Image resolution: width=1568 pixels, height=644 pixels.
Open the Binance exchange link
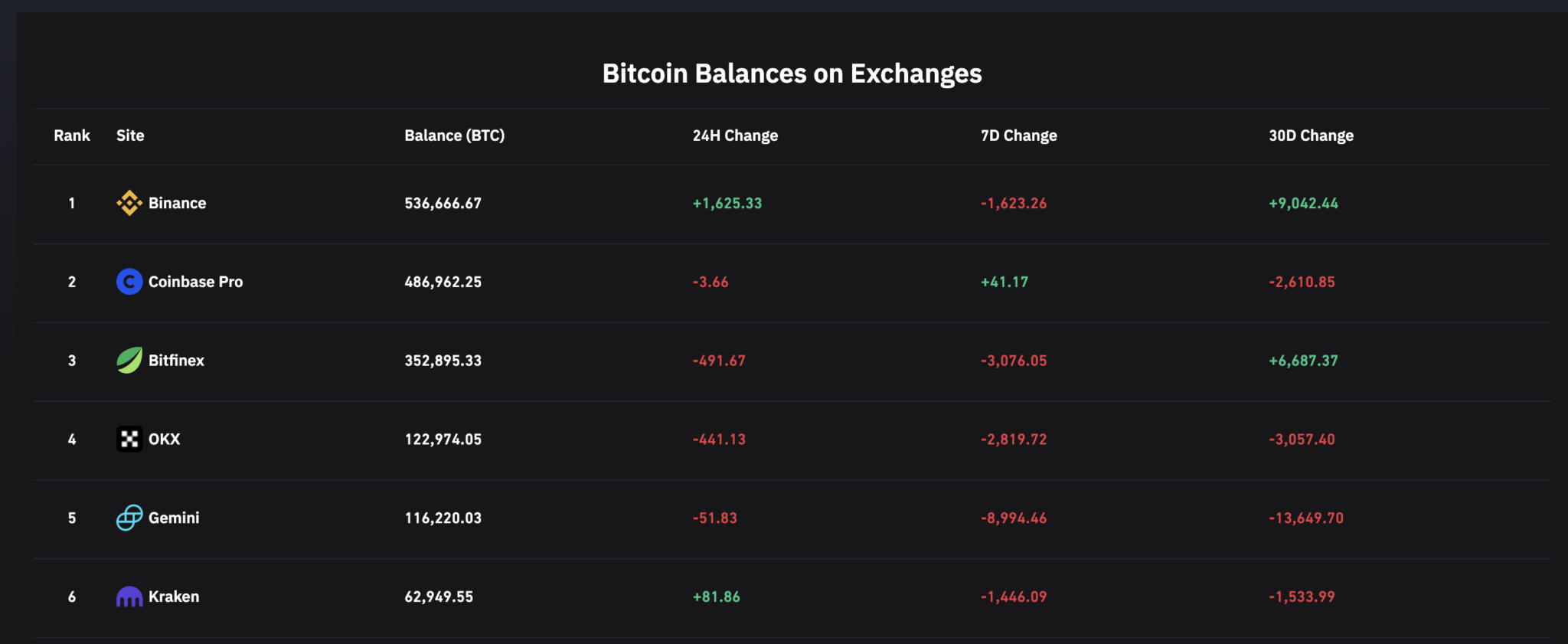click(177, 203)
